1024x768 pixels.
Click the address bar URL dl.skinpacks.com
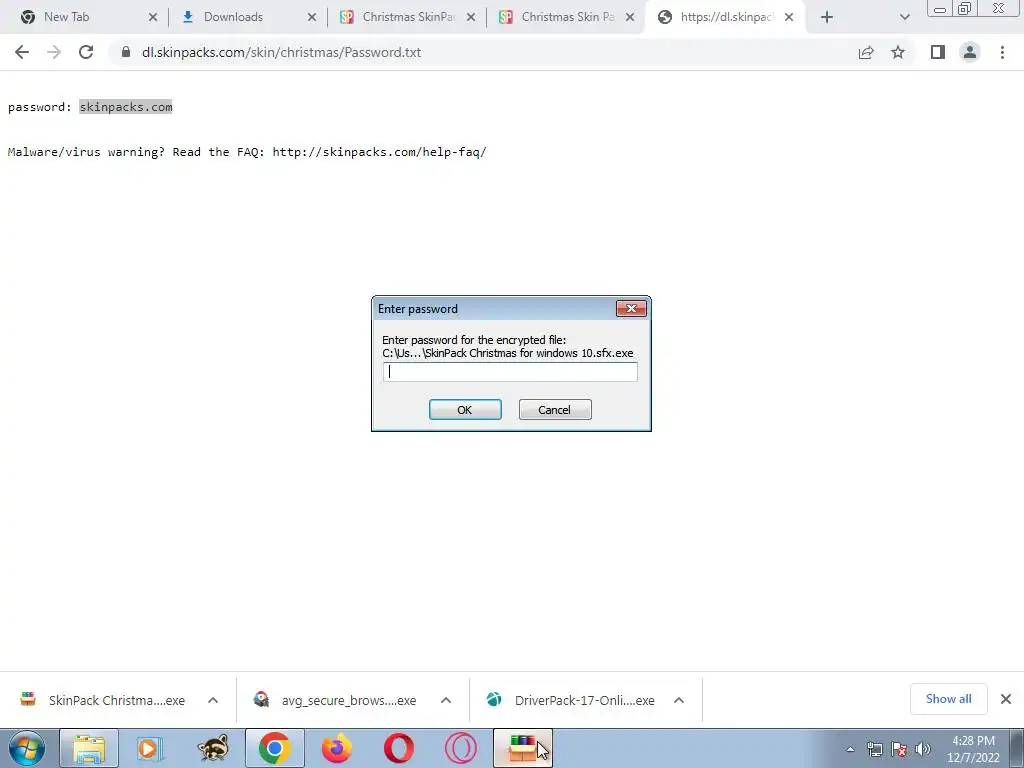pos(281,52)
